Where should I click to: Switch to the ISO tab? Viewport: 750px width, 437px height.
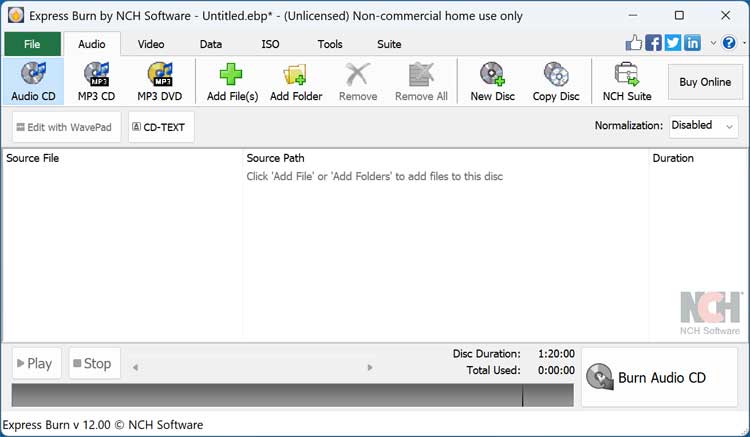[270, 44]
